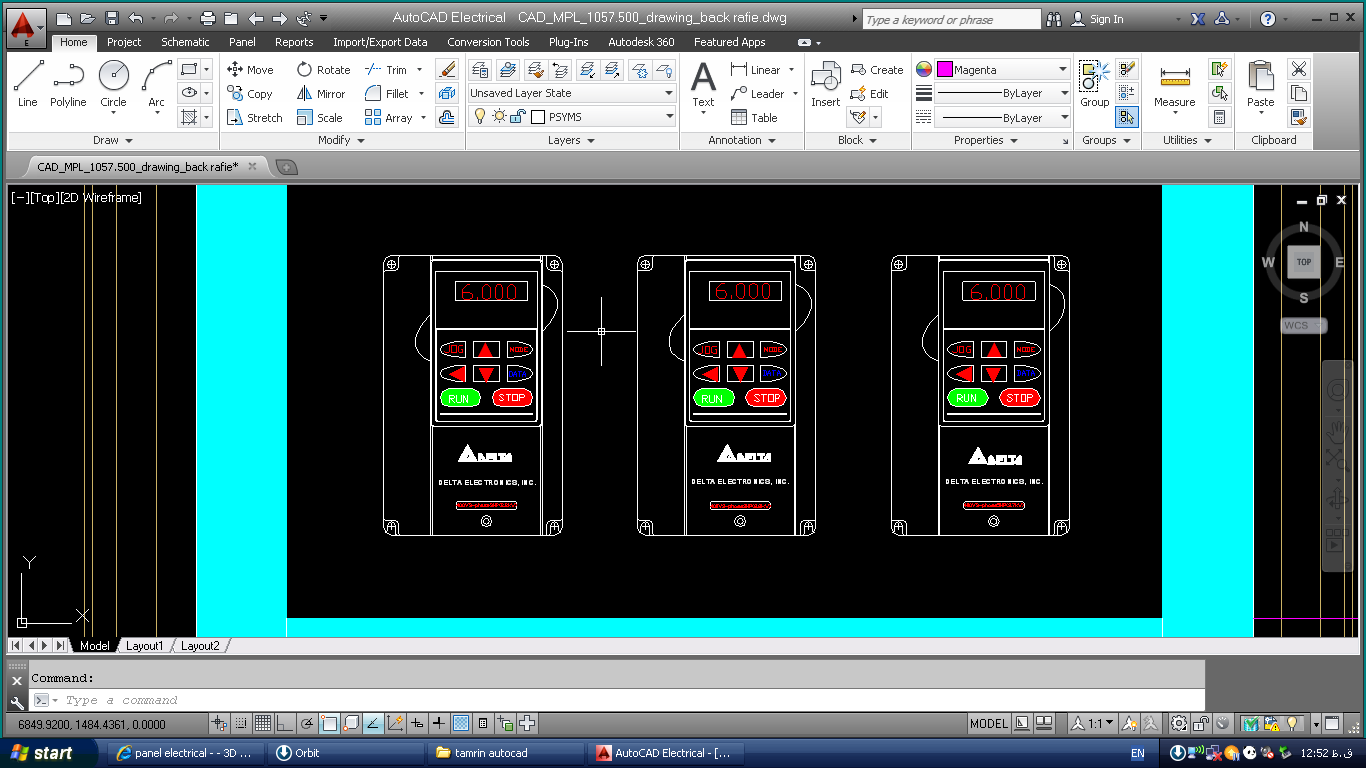Click the Rotate tool
The width and height of the screenshot is (1366, 768).
323,70
